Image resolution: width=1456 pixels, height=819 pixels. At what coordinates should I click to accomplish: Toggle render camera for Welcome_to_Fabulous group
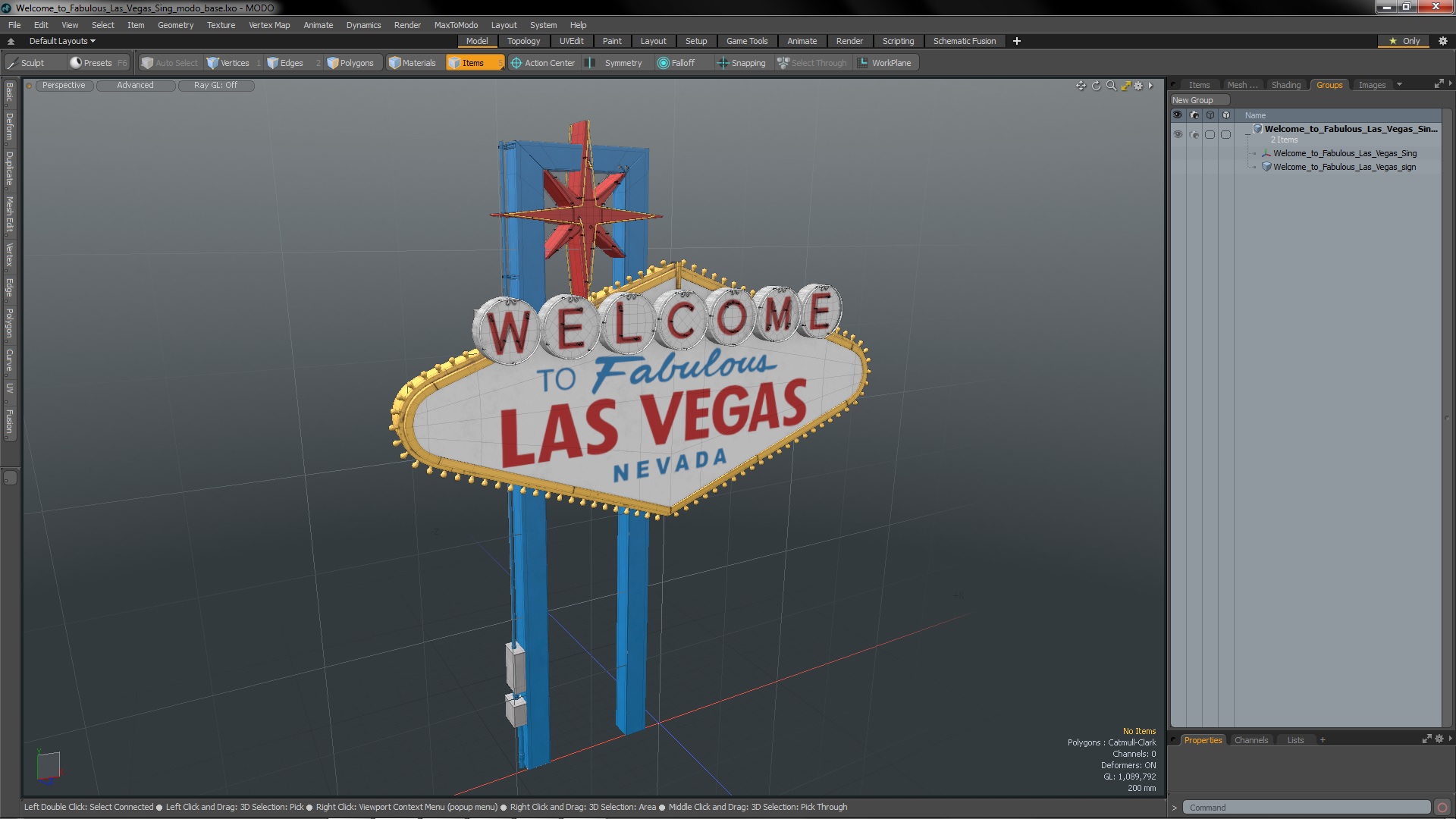click(1194, 134)
